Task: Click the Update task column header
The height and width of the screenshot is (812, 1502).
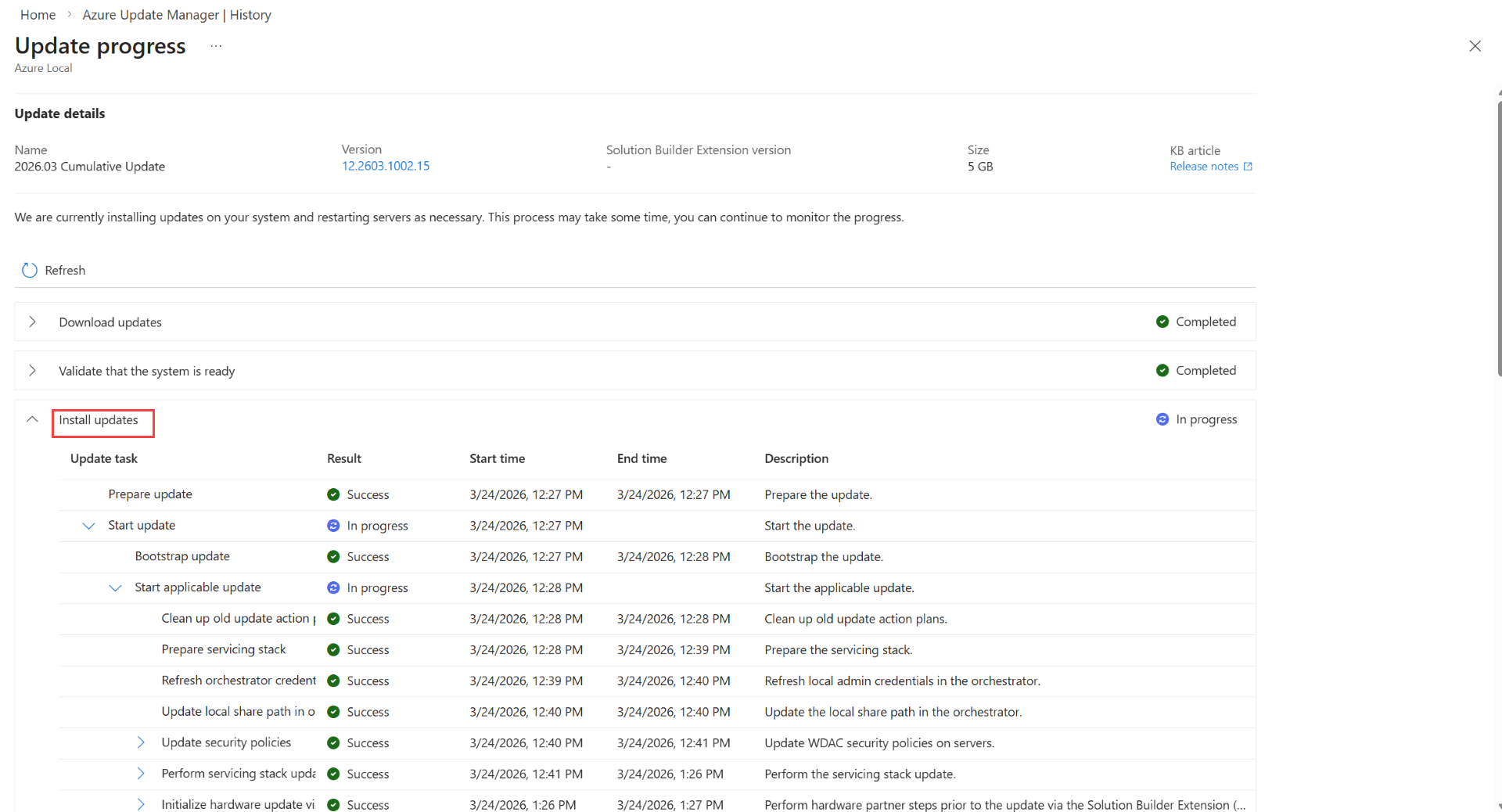Action: tap(104, 458)
